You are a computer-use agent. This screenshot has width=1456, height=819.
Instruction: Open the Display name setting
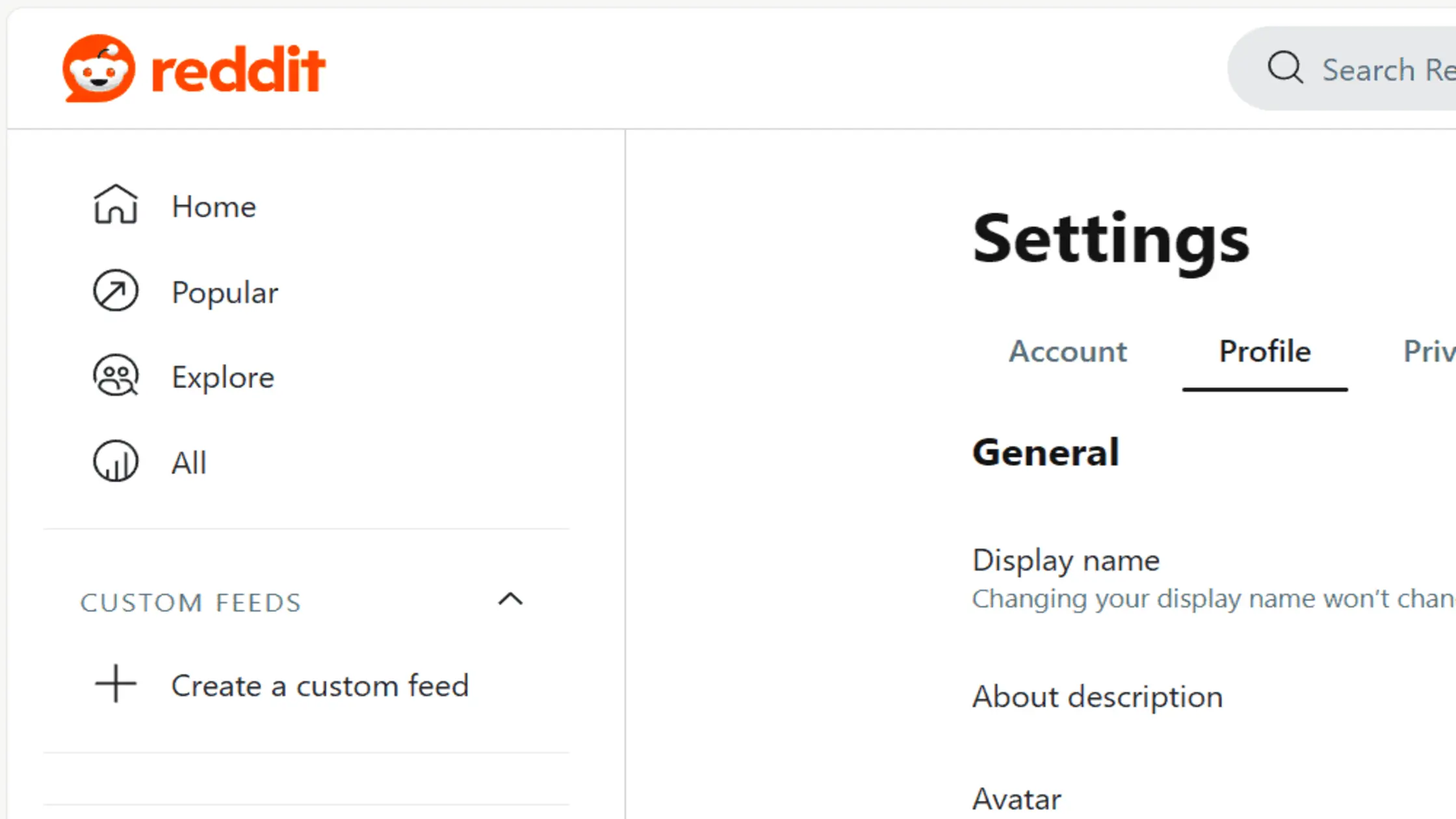[1066, 560]
